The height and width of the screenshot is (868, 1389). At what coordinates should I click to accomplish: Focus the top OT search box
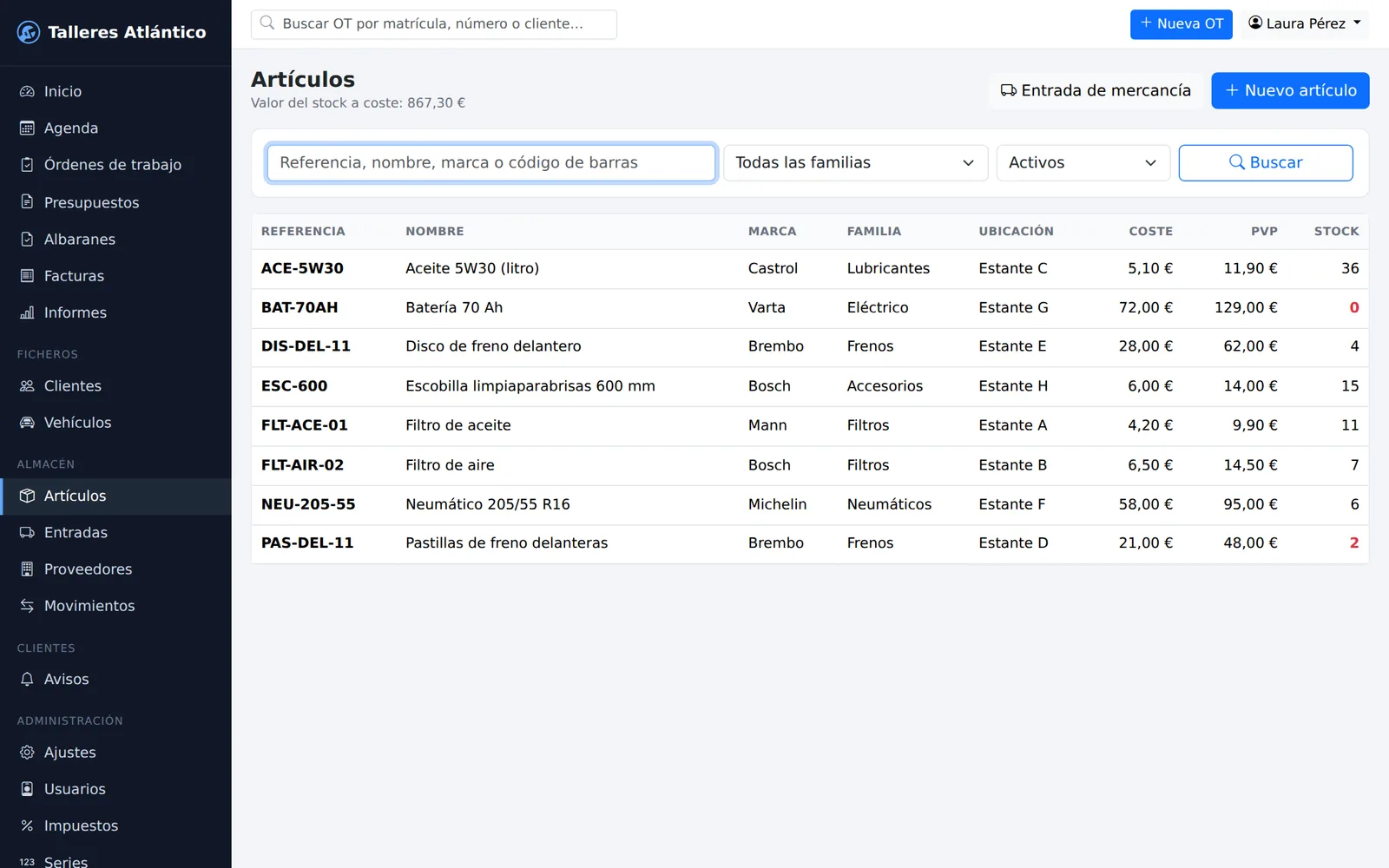pos(434,24)
